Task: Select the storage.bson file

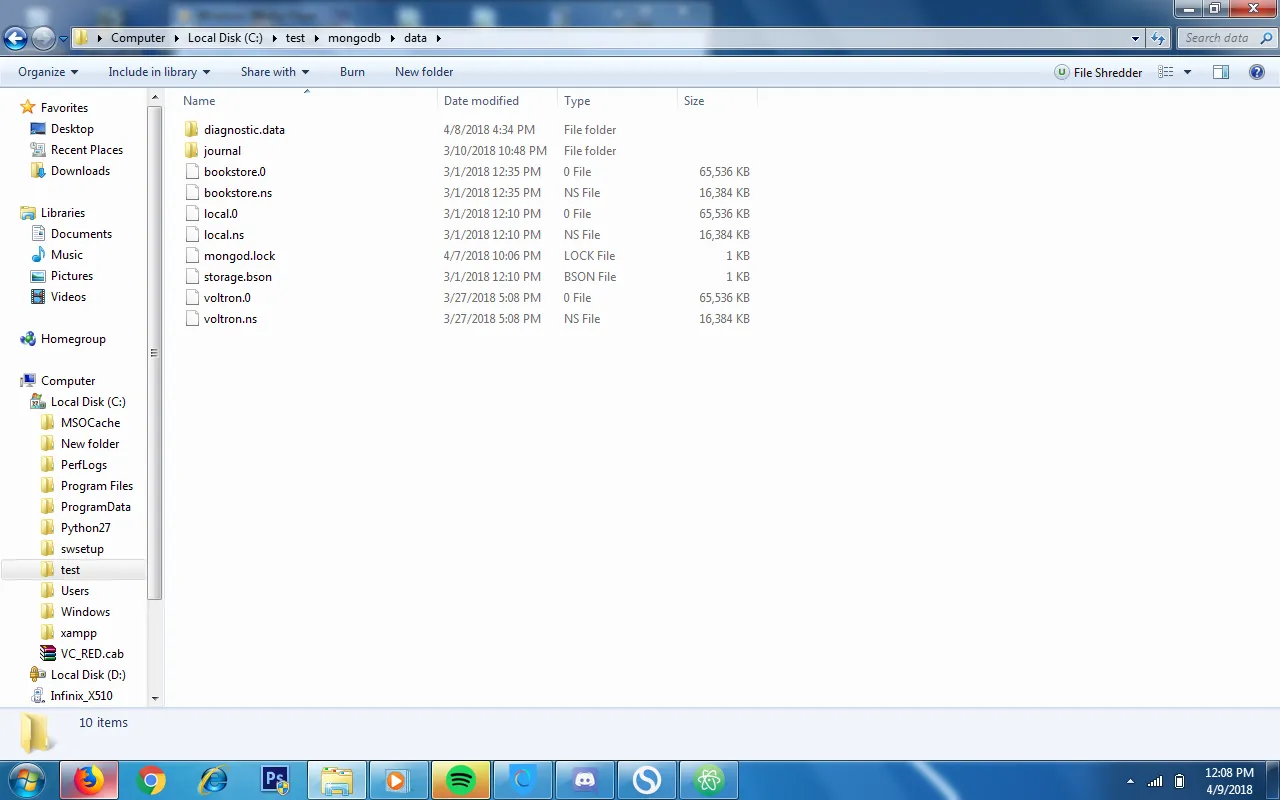Action: tap(238, 277)
